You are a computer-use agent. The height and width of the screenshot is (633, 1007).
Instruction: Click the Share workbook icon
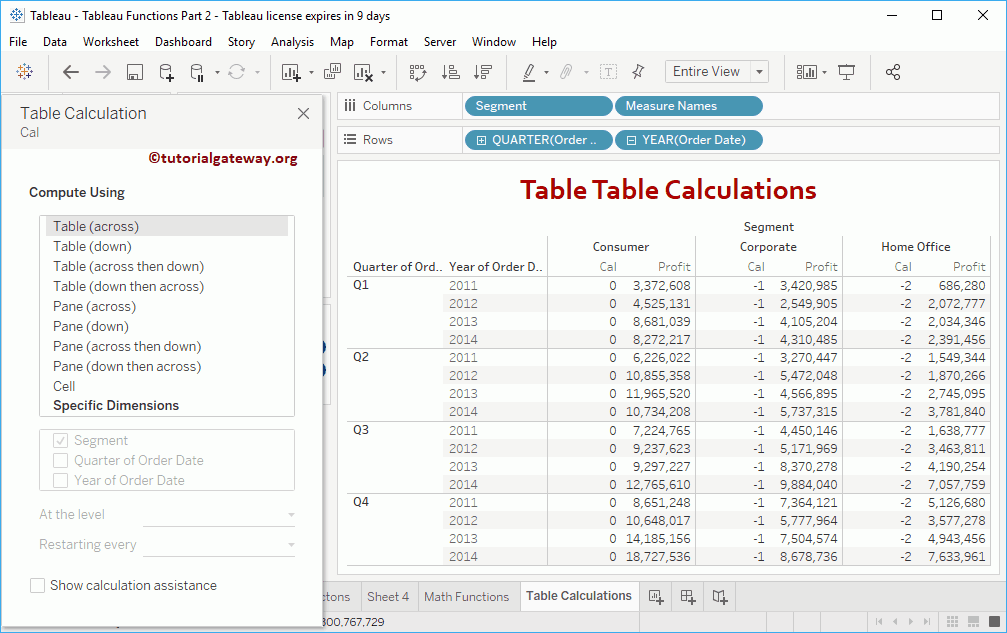point(893,72)
